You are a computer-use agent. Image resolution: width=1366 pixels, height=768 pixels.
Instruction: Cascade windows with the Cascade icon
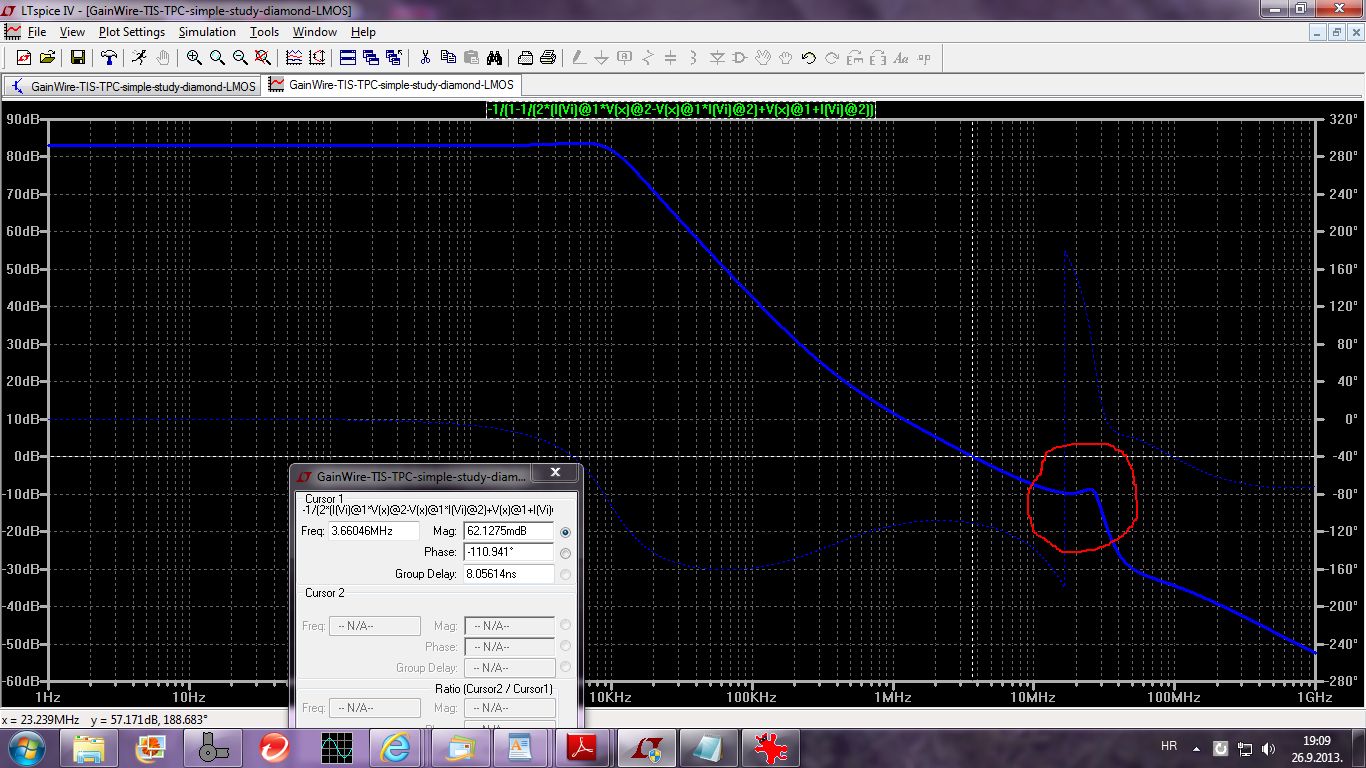click(370, 58)
